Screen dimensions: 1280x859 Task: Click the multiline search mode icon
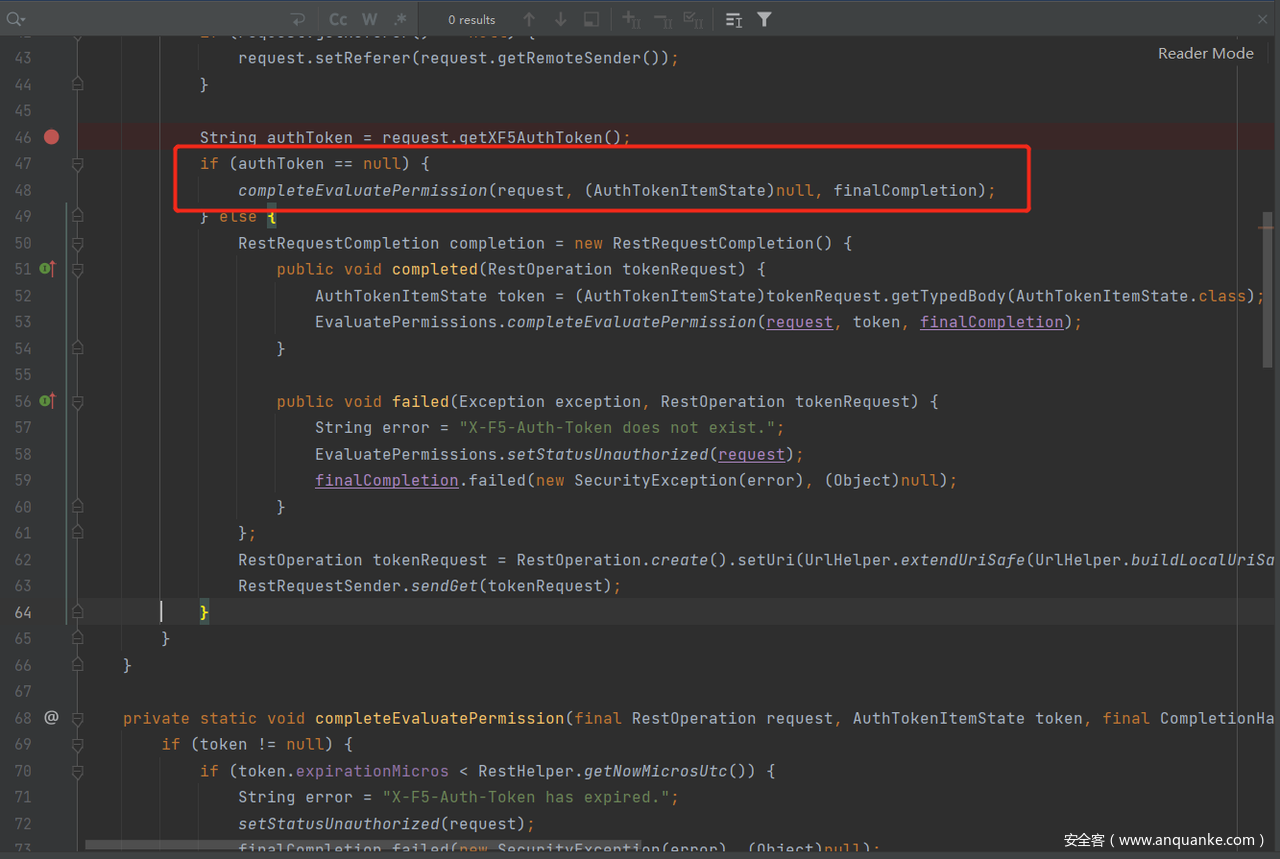coord(733,19)
